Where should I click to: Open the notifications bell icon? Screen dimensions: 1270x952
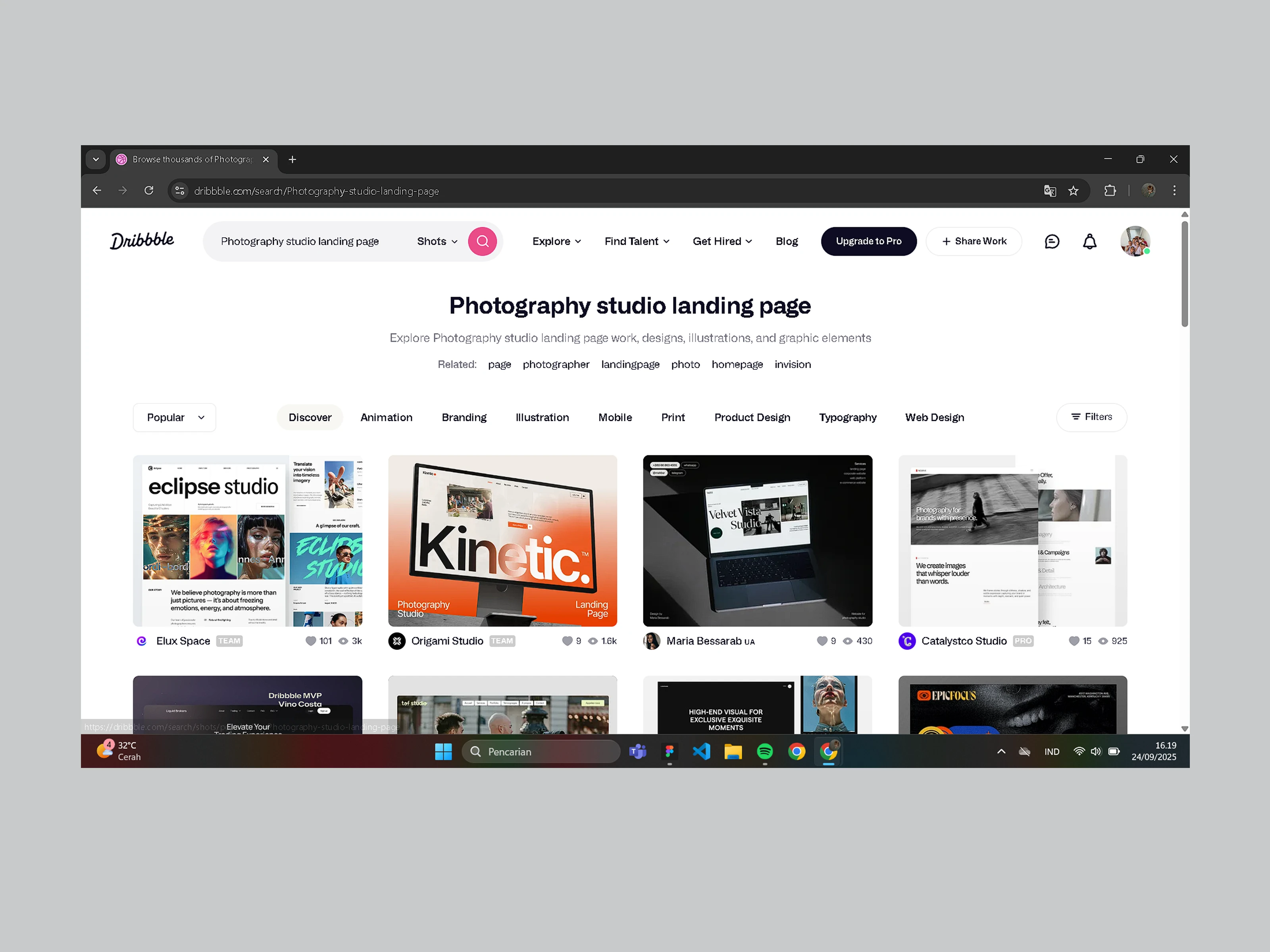1089,242
